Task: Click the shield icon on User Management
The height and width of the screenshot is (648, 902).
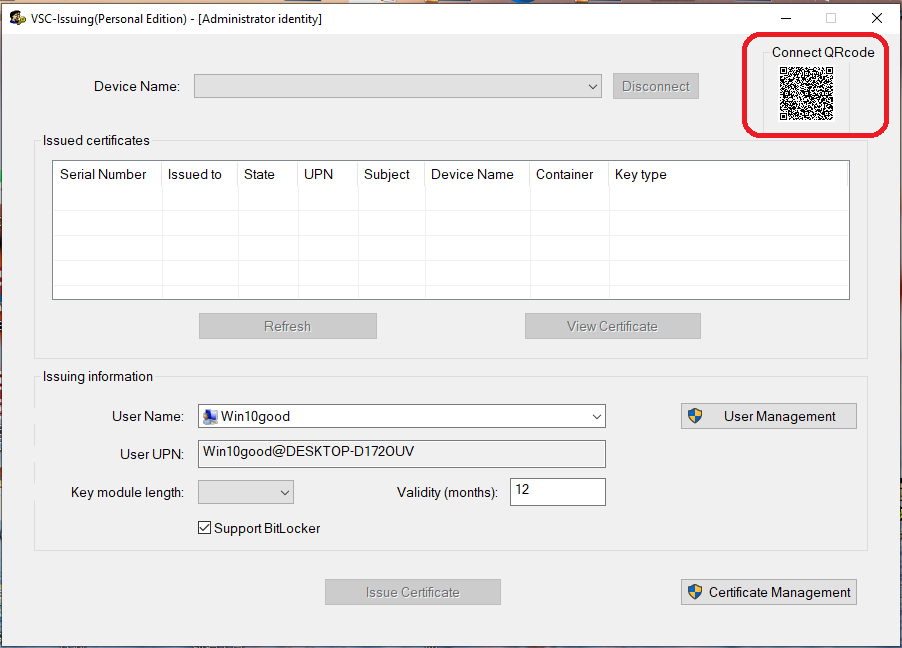Action: coord(696,416)
